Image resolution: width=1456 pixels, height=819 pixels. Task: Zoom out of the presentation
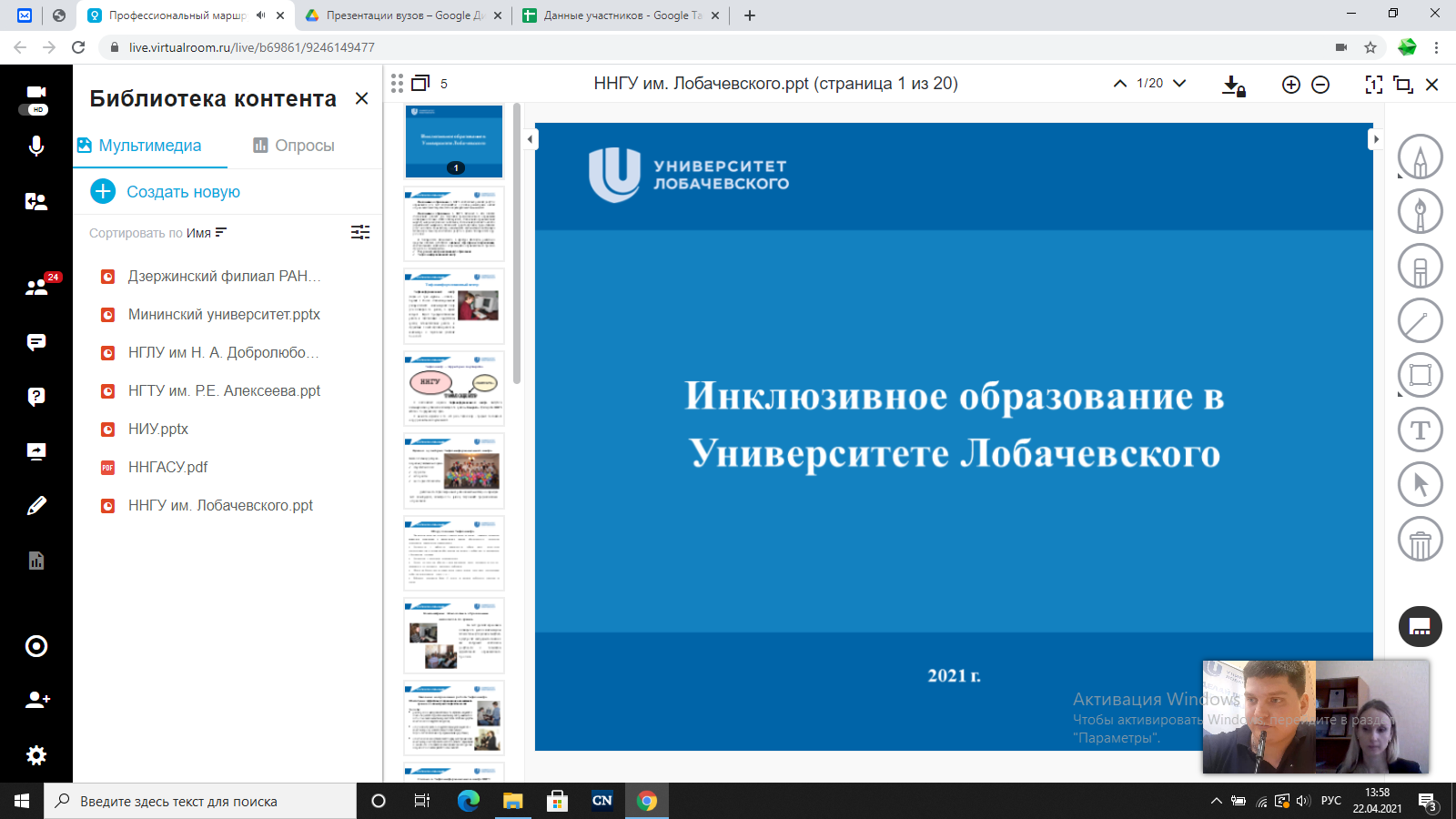point(1320,85)
